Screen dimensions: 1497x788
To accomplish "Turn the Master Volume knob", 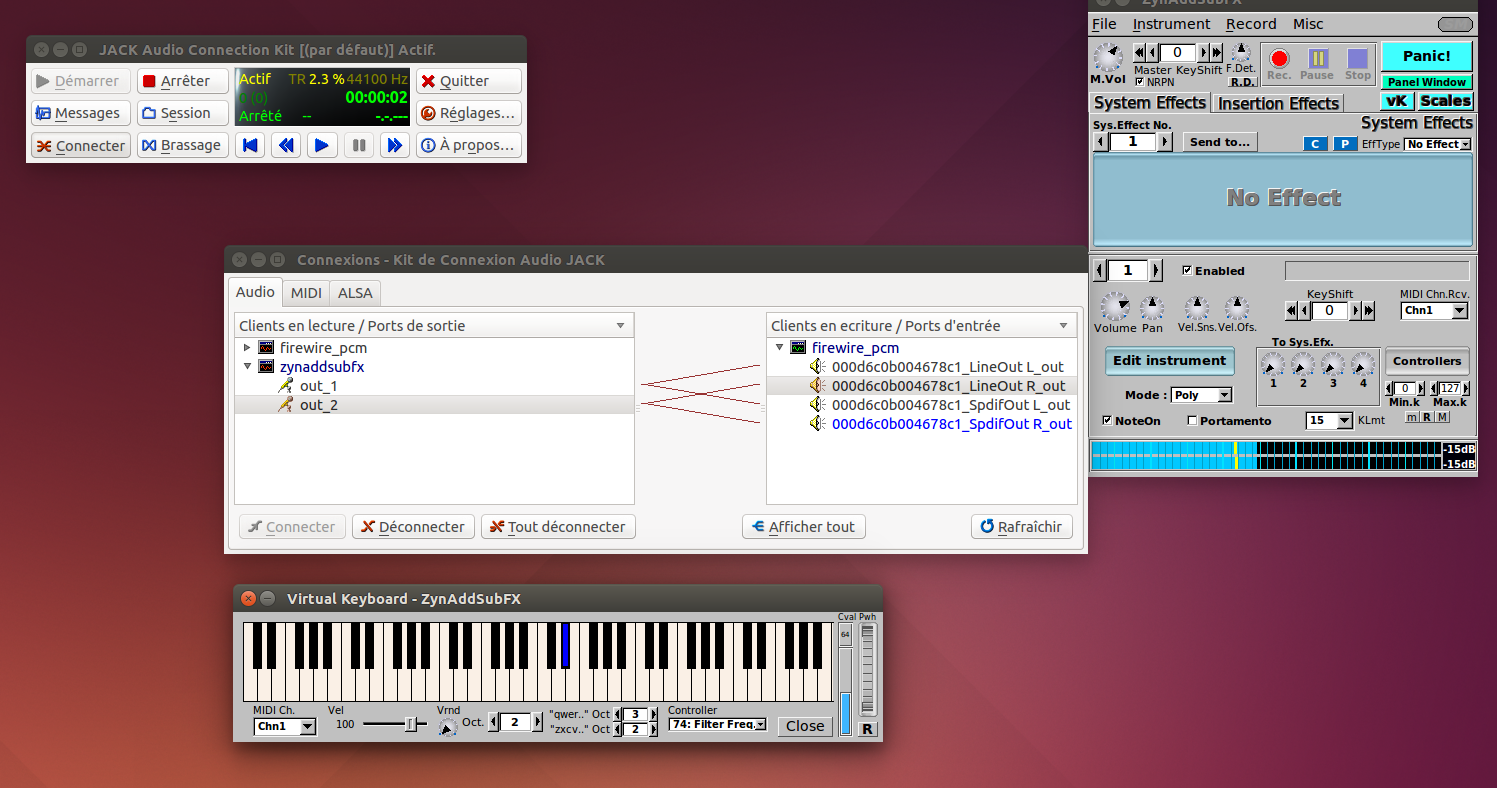I will click(x=1108, y=57).
